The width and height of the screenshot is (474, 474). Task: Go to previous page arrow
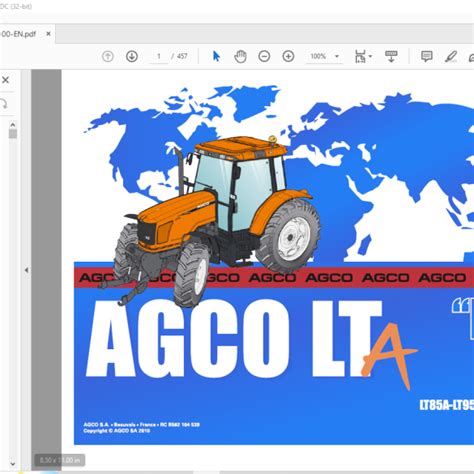click(108, 56)
